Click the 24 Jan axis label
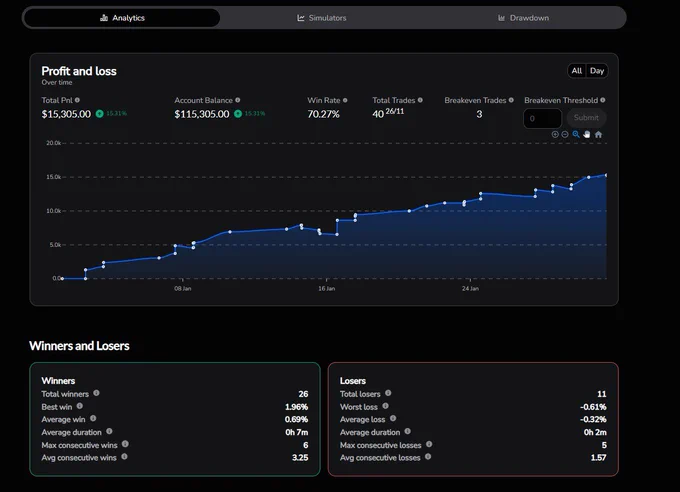 pyautogui.click(x=470, y=289)
